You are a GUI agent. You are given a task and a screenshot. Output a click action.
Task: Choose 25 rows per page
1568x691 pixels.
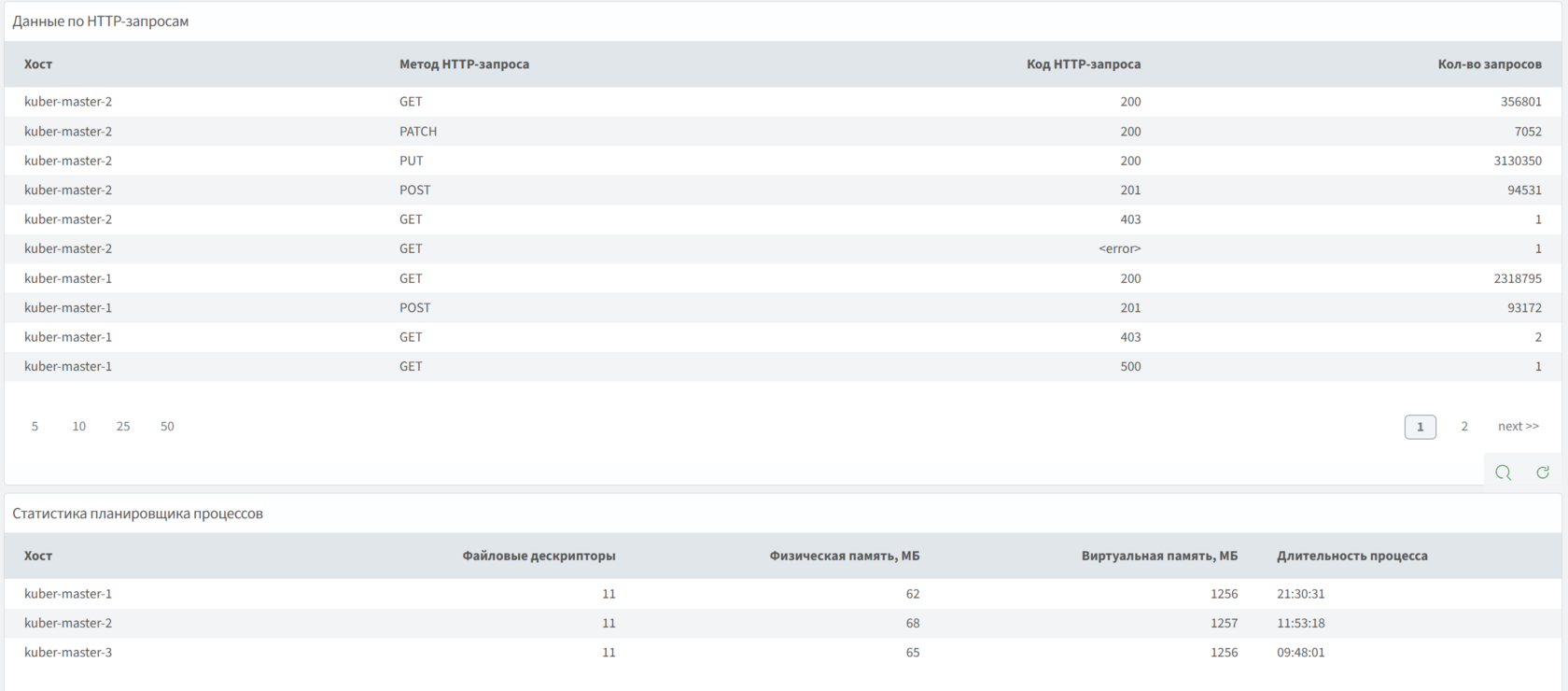tap(123, 427)
